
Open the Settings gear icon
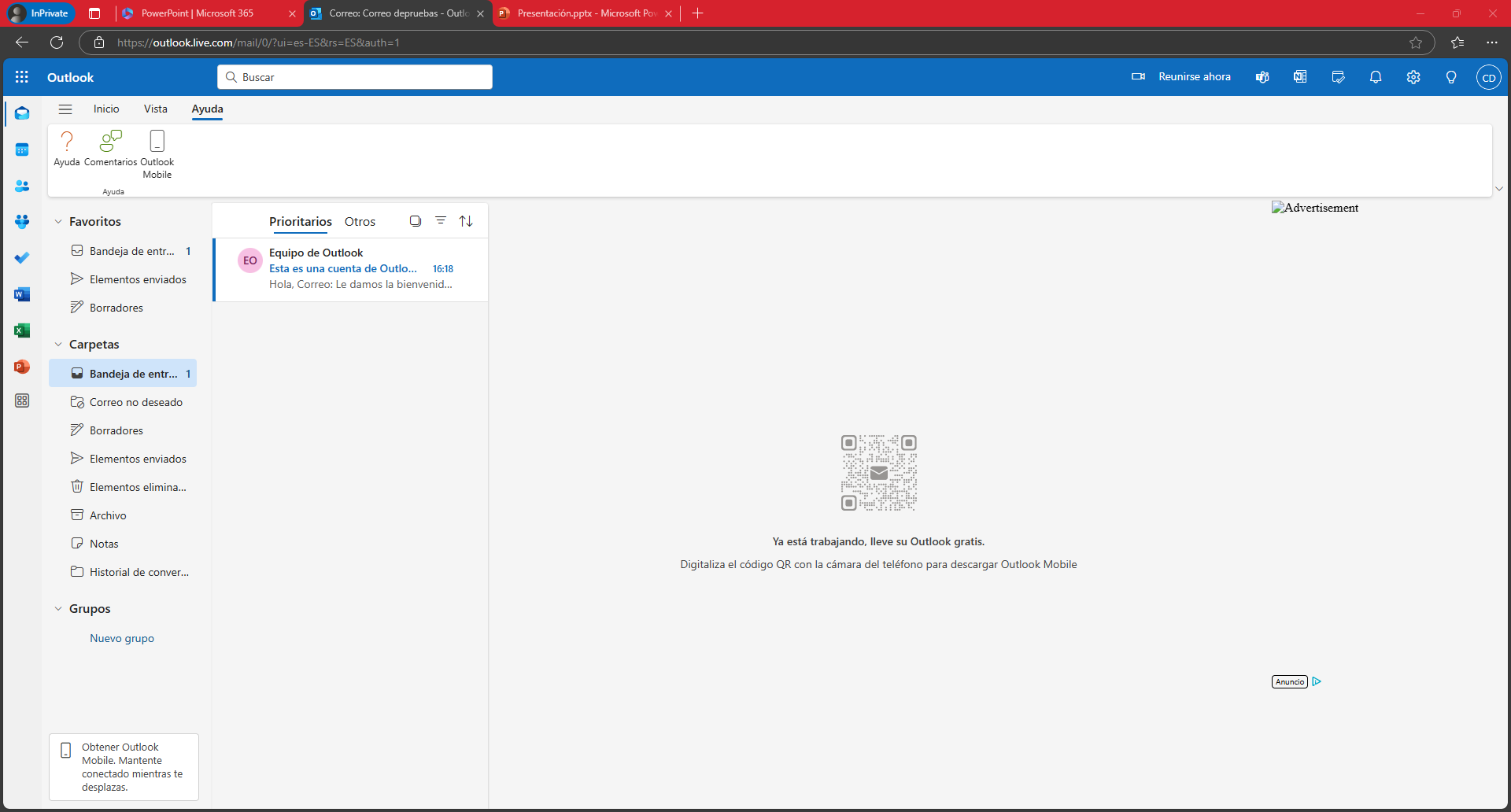pos(1413,77)
